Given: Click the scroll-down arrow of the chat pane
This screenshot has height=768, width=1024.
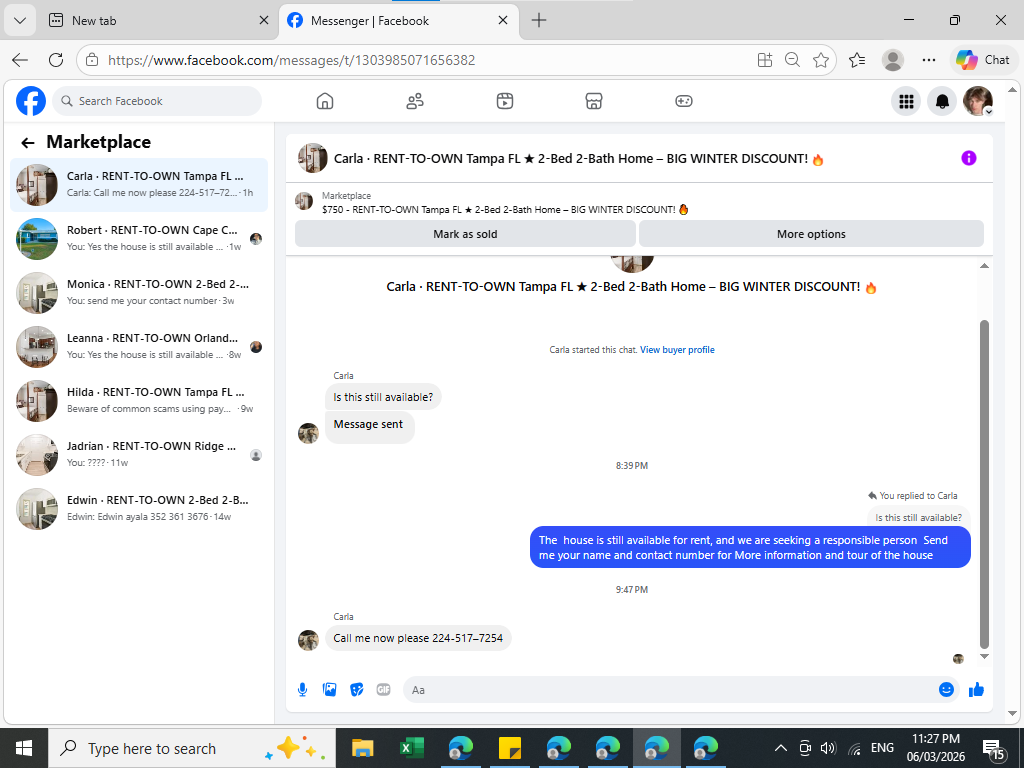Looking at the screenshot, I should click(984, 656).
